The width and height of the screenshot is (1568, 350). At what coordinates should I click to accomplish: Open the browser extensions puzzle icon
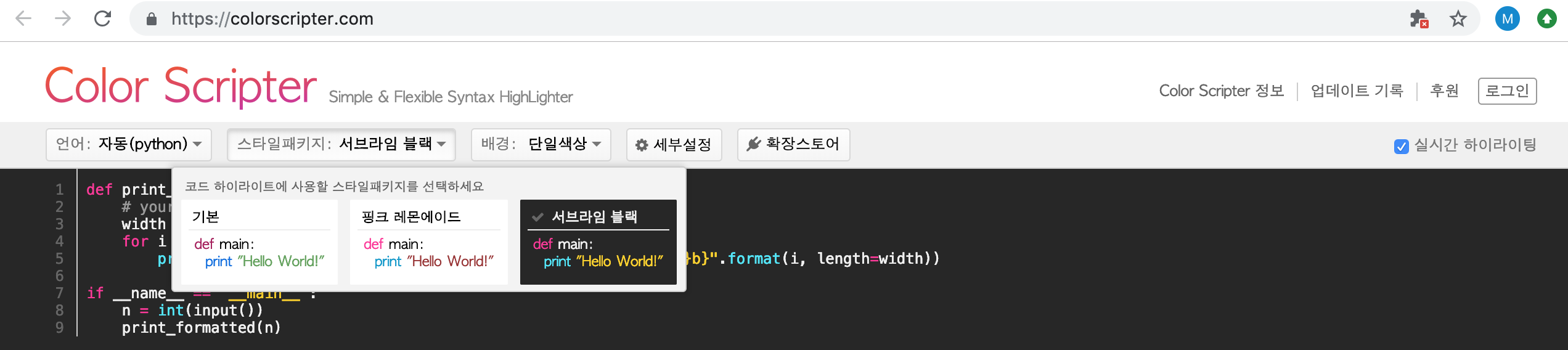pos(1419,19)
